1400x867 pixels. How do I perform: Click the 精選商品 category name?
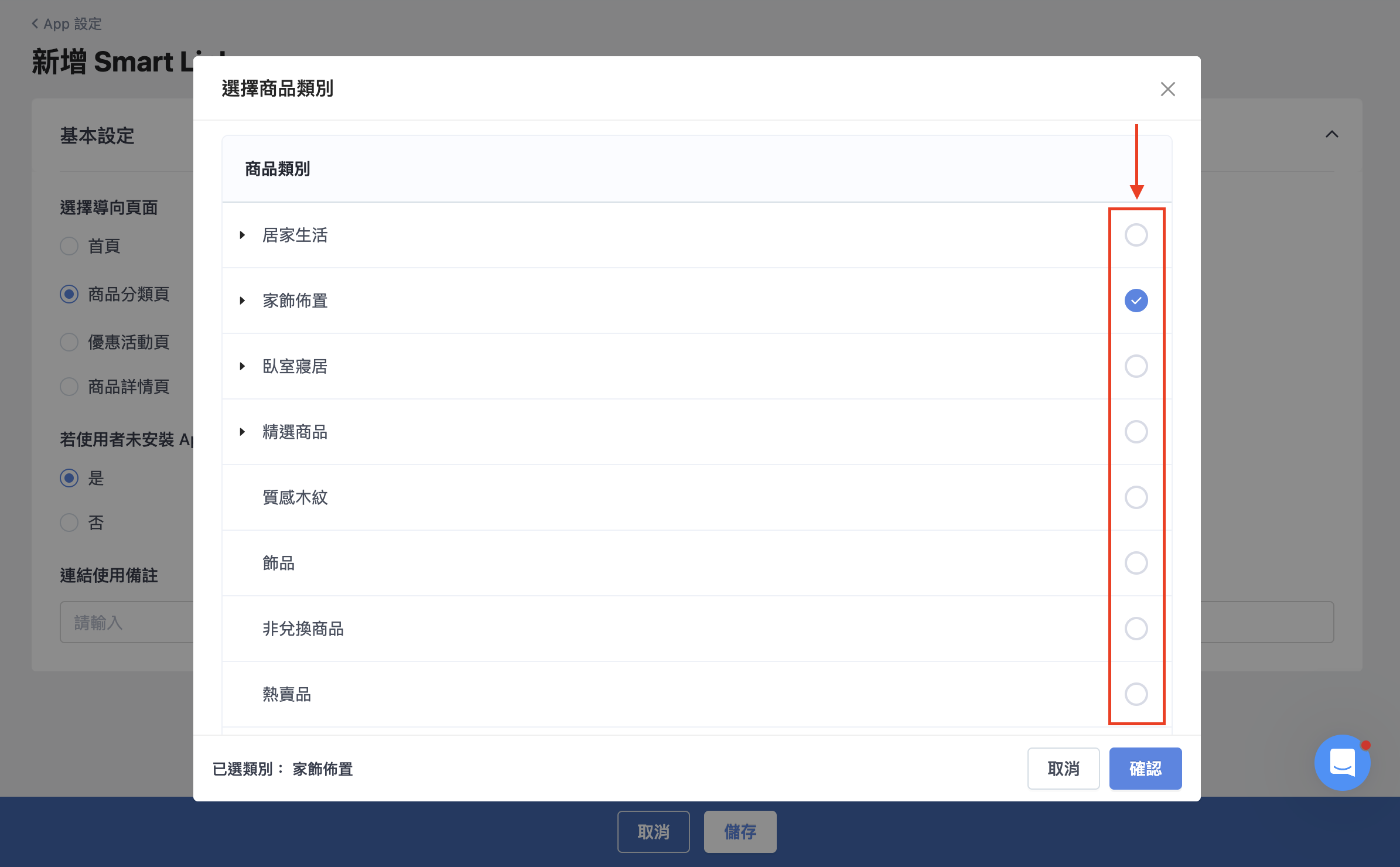click(295, 432)
